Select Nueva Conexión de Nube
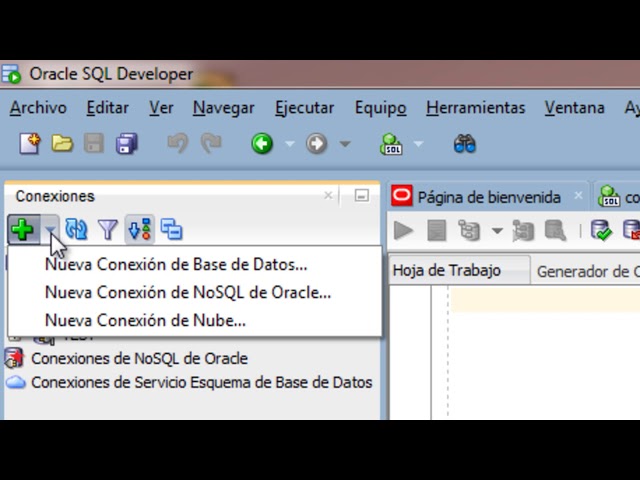This screenshot has width=640, height=480. 195,320
